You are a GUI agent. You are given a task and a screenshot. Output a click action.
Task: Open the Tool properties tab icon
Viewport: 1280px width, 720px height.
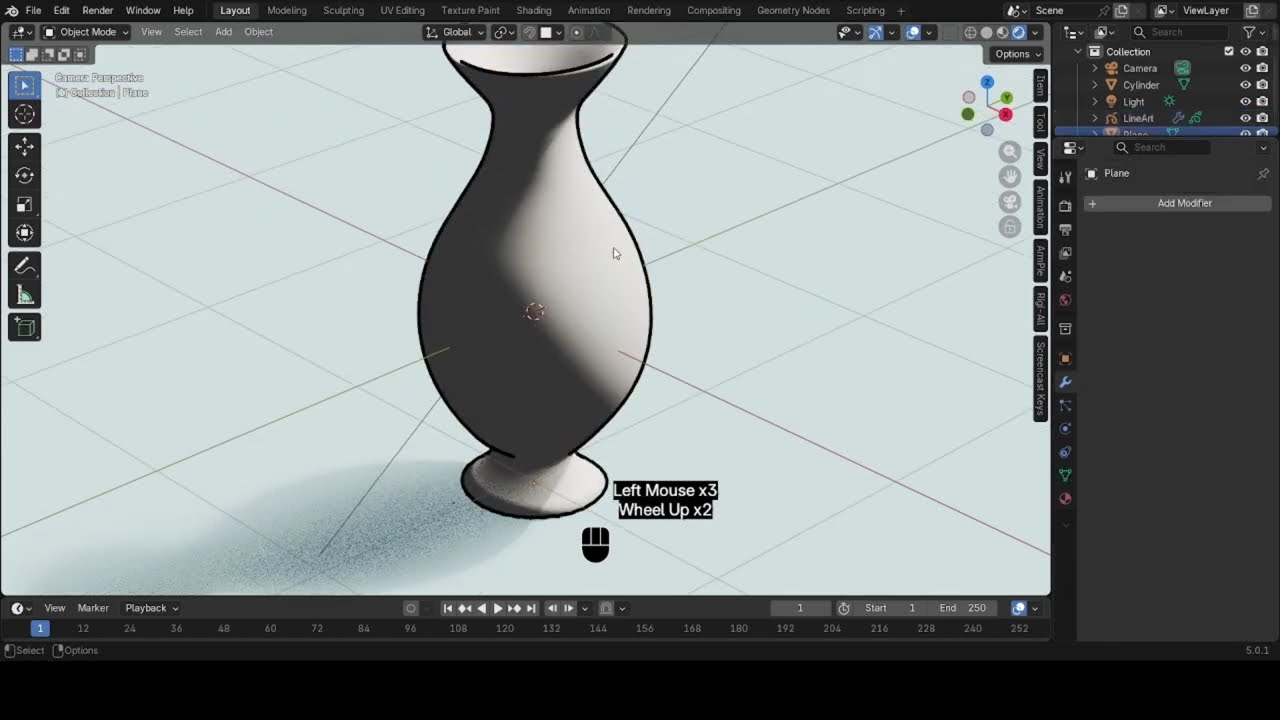click(1065, 177)
